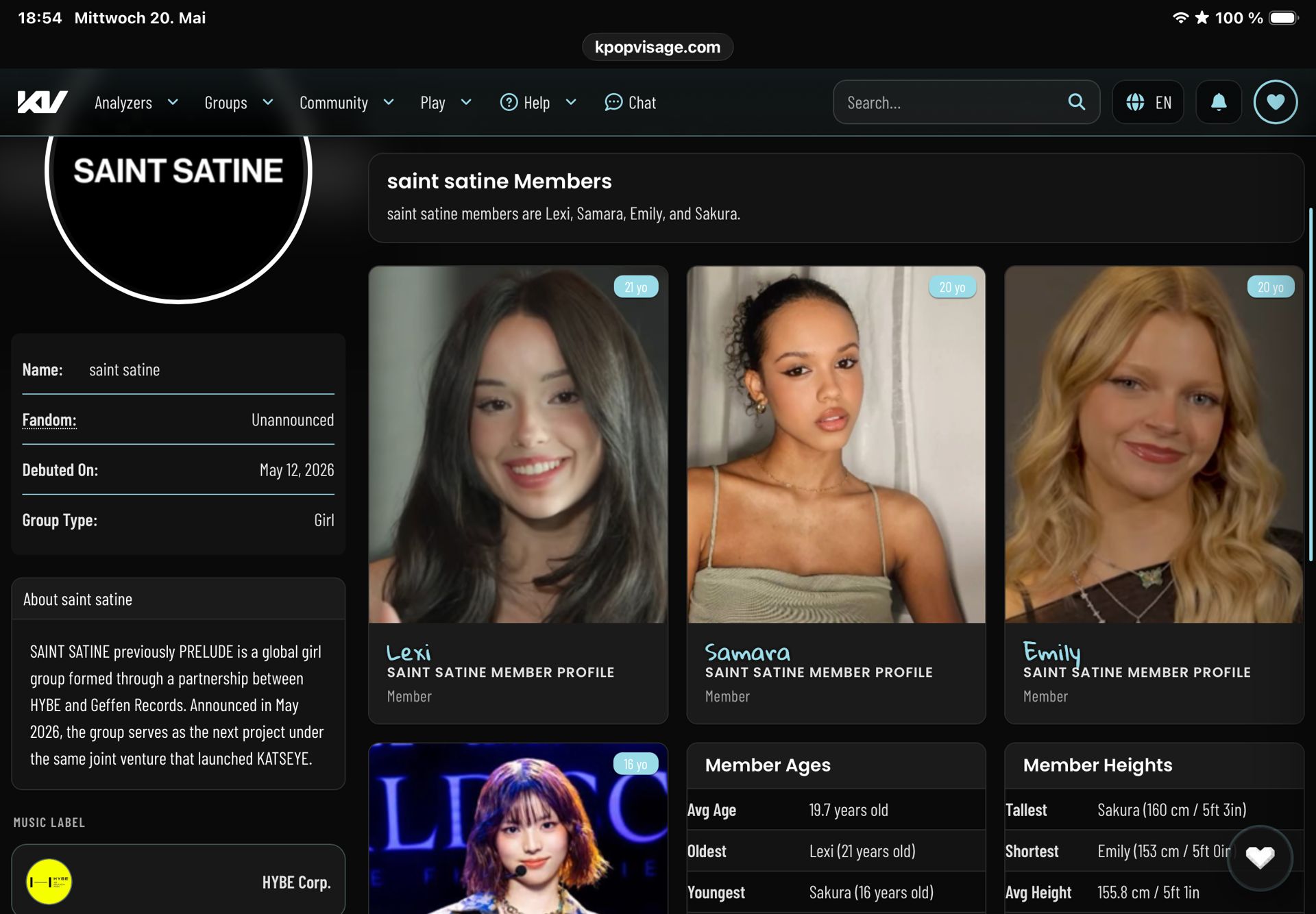The height and width of the screenshot is (914, 1316).
Task: Open Lexi's member photo
Action: point(518,445)
